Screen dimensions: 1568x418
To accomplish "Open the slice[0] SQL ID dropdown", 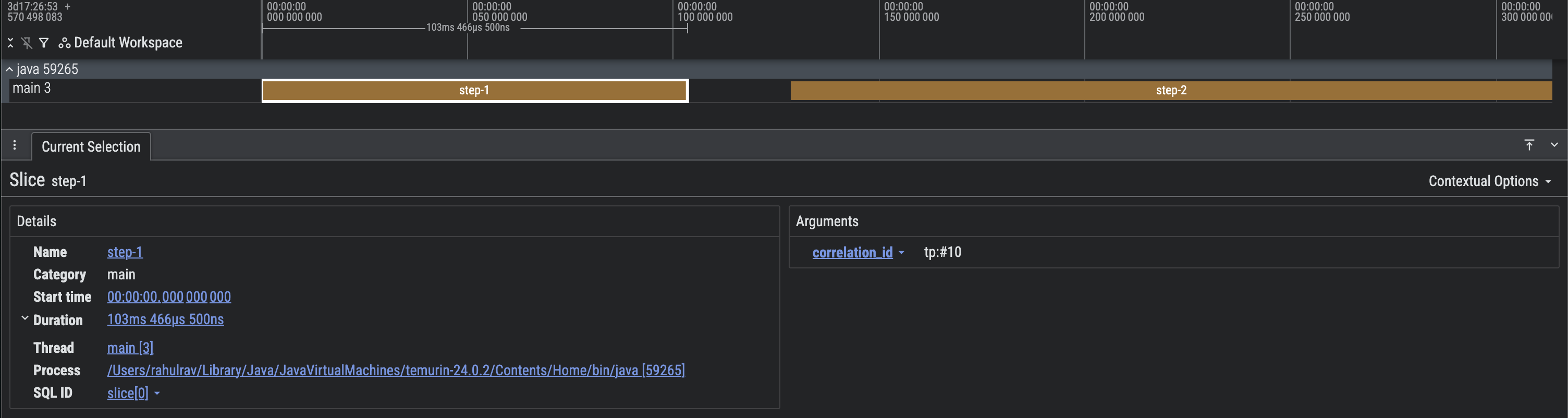I will [x=157, y=394].
